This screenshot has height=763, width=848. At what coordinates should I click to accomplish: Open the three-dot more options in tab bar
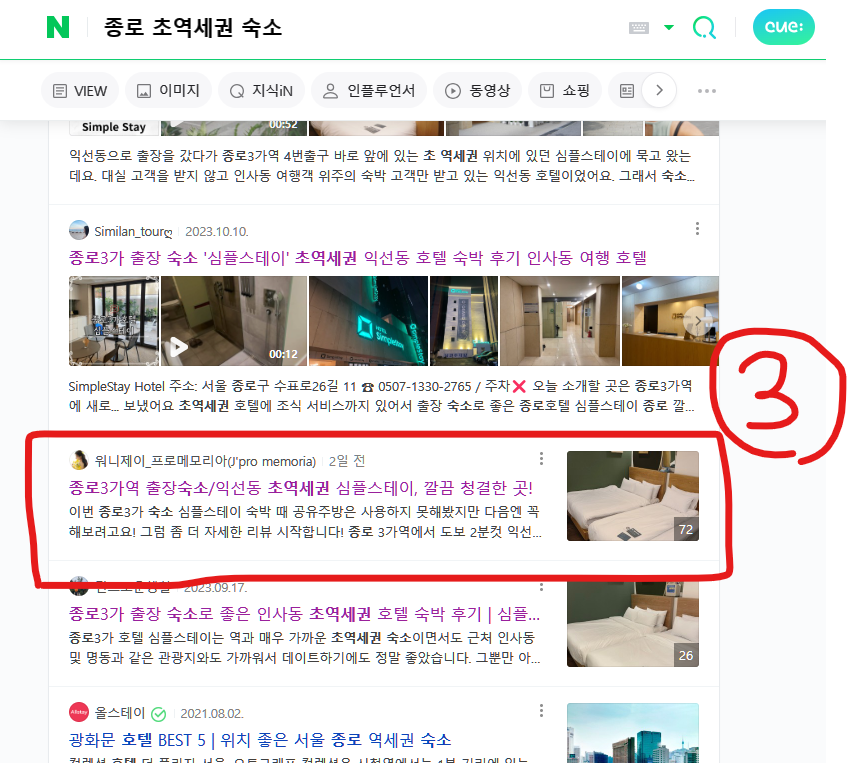pyautogui.click(x=707, y=91)
